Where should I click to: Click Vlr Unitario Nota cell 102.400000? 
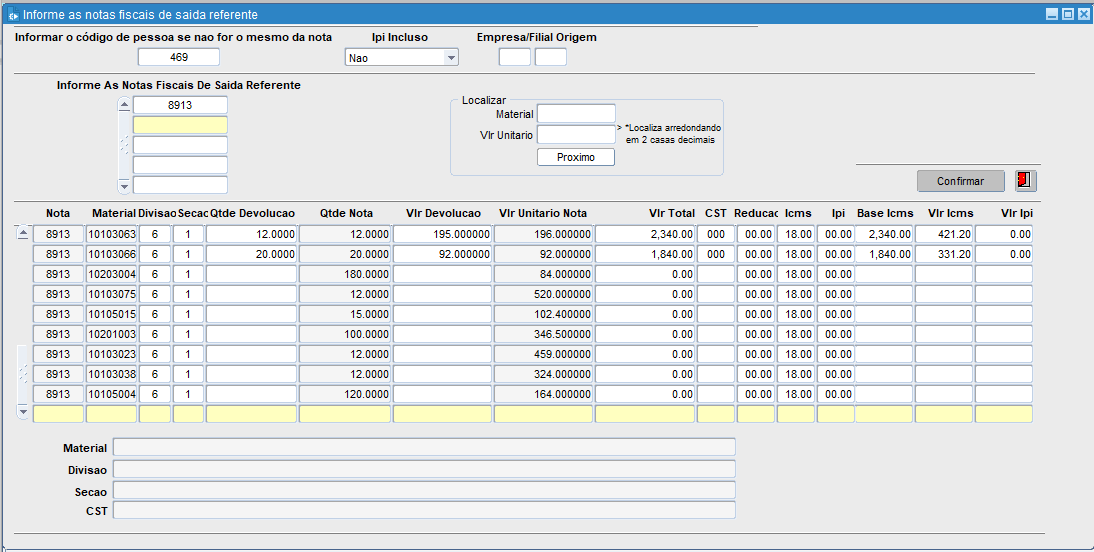544,314
